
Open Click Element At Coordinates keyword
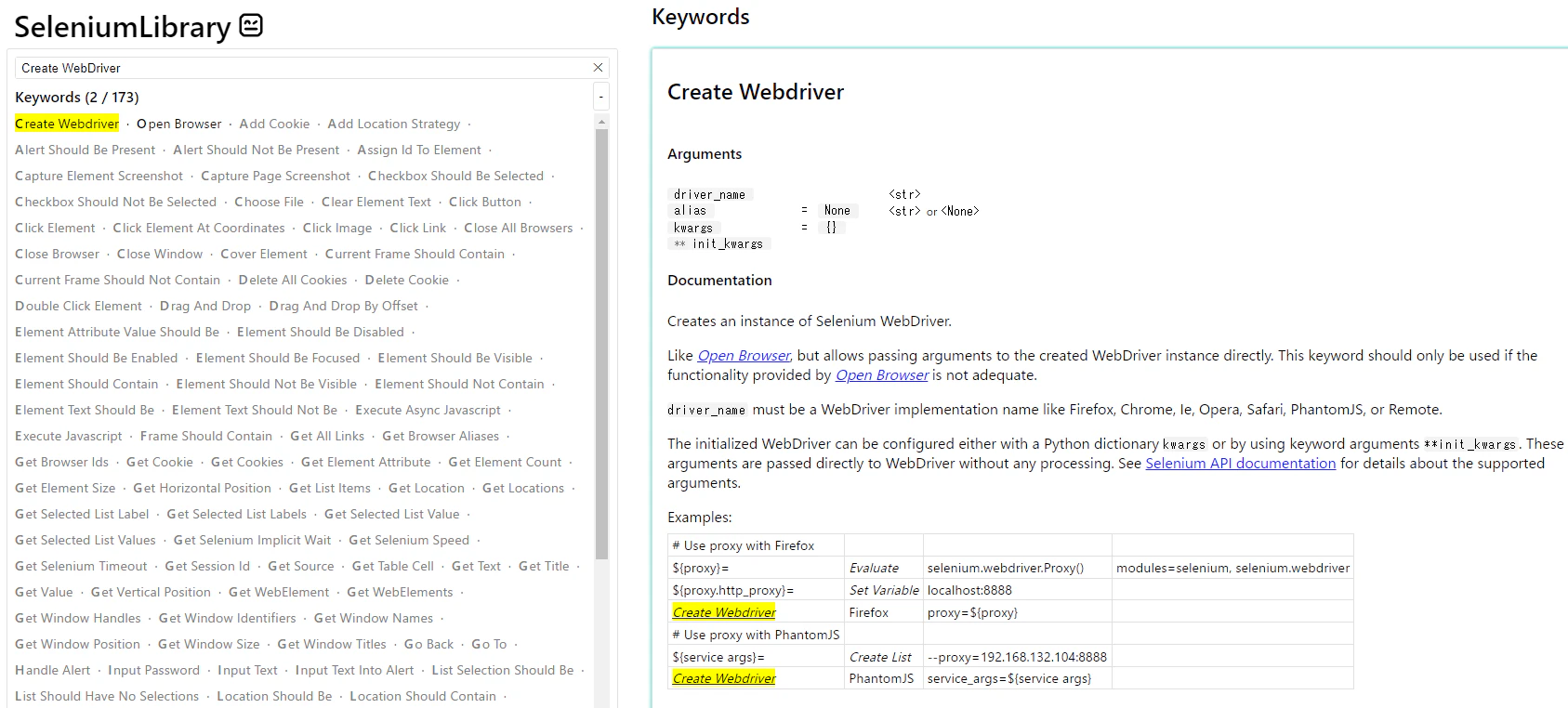click(x=199, y=228)
